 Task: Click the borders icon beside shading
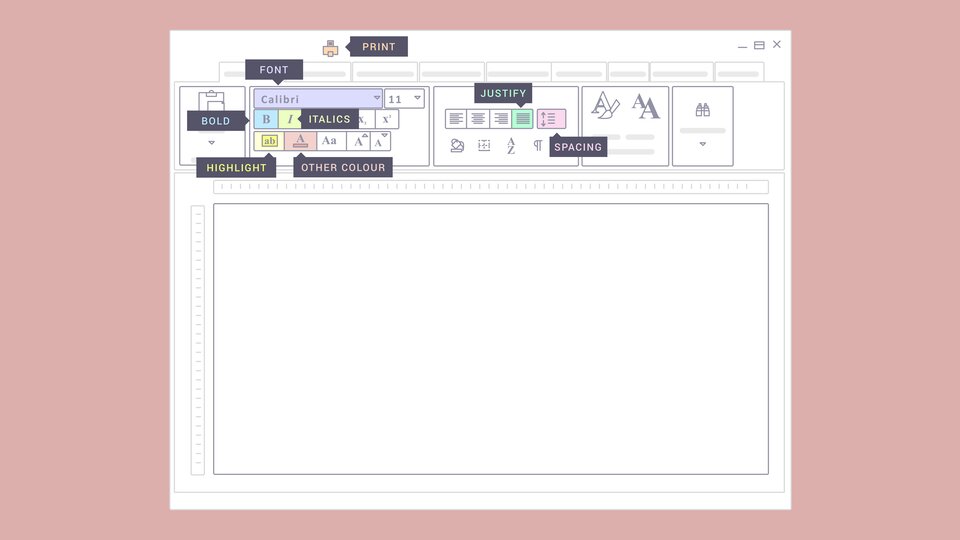click(x=484, y=145)
